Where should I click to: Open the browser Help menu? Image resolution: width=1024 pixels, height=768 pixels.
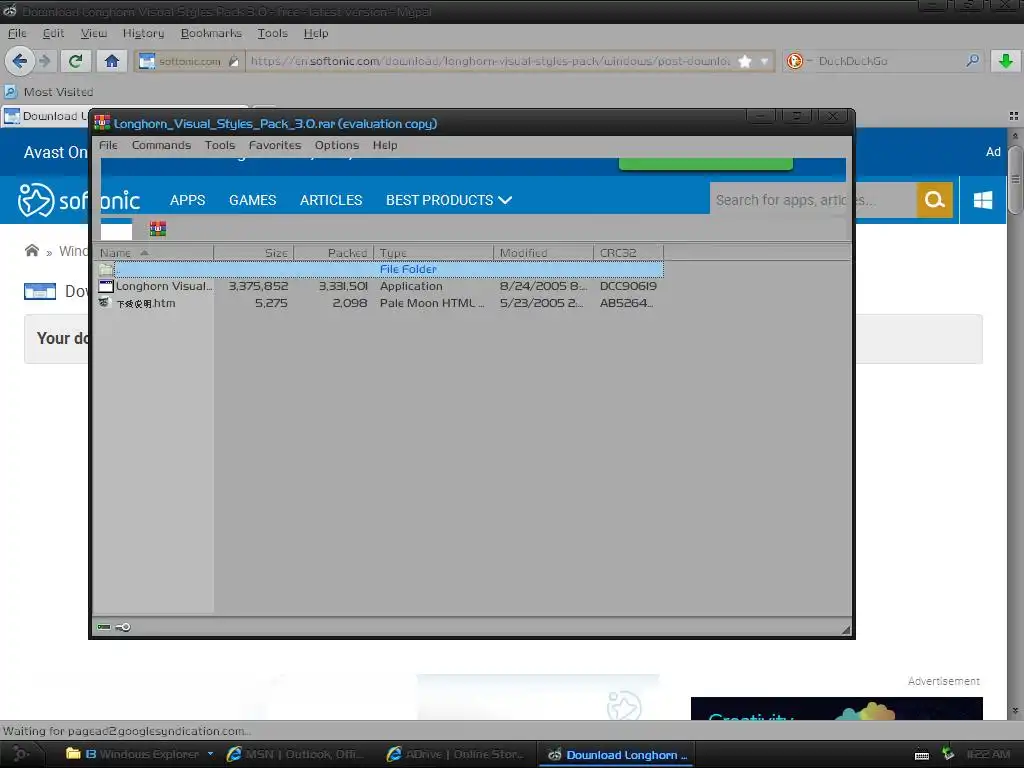click(x=315, y=33)
